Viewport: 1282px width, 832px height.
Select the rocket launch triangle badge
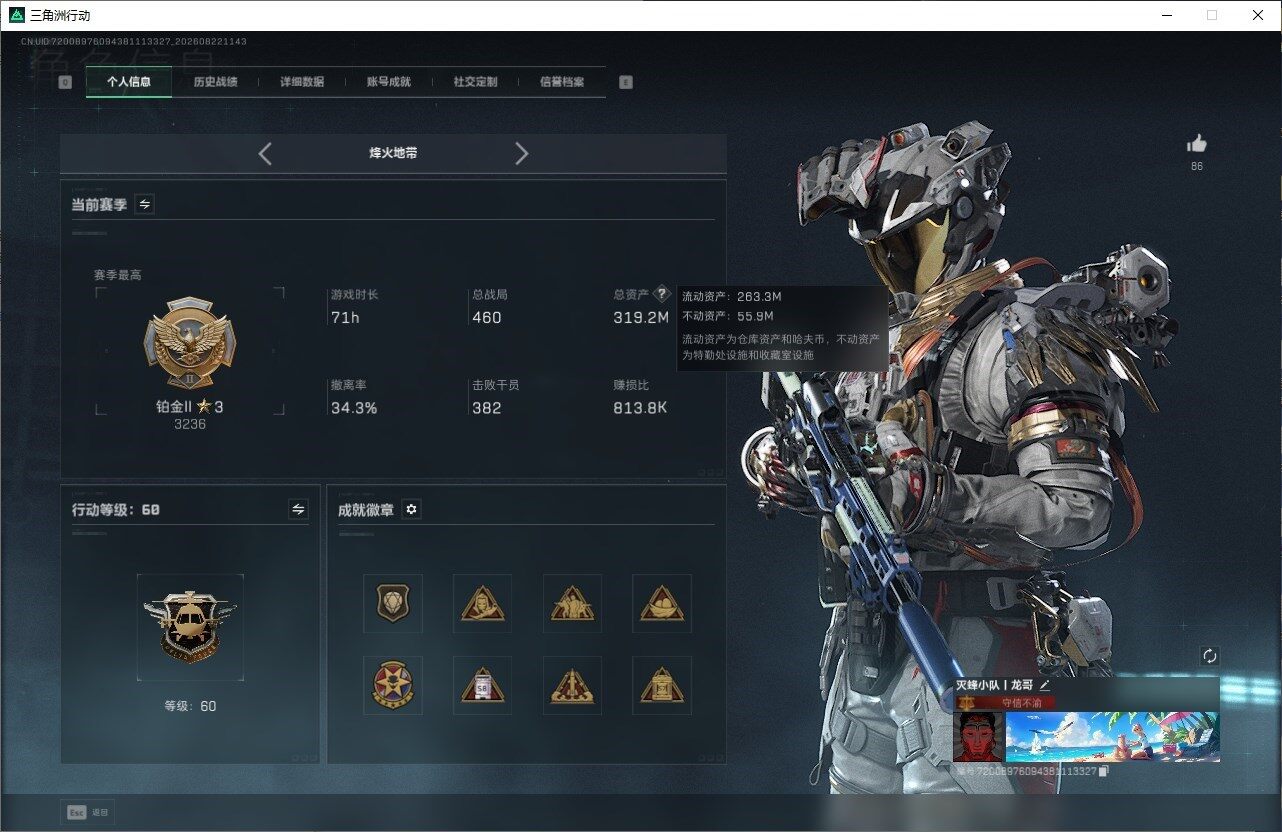click(x=572, y=685)
